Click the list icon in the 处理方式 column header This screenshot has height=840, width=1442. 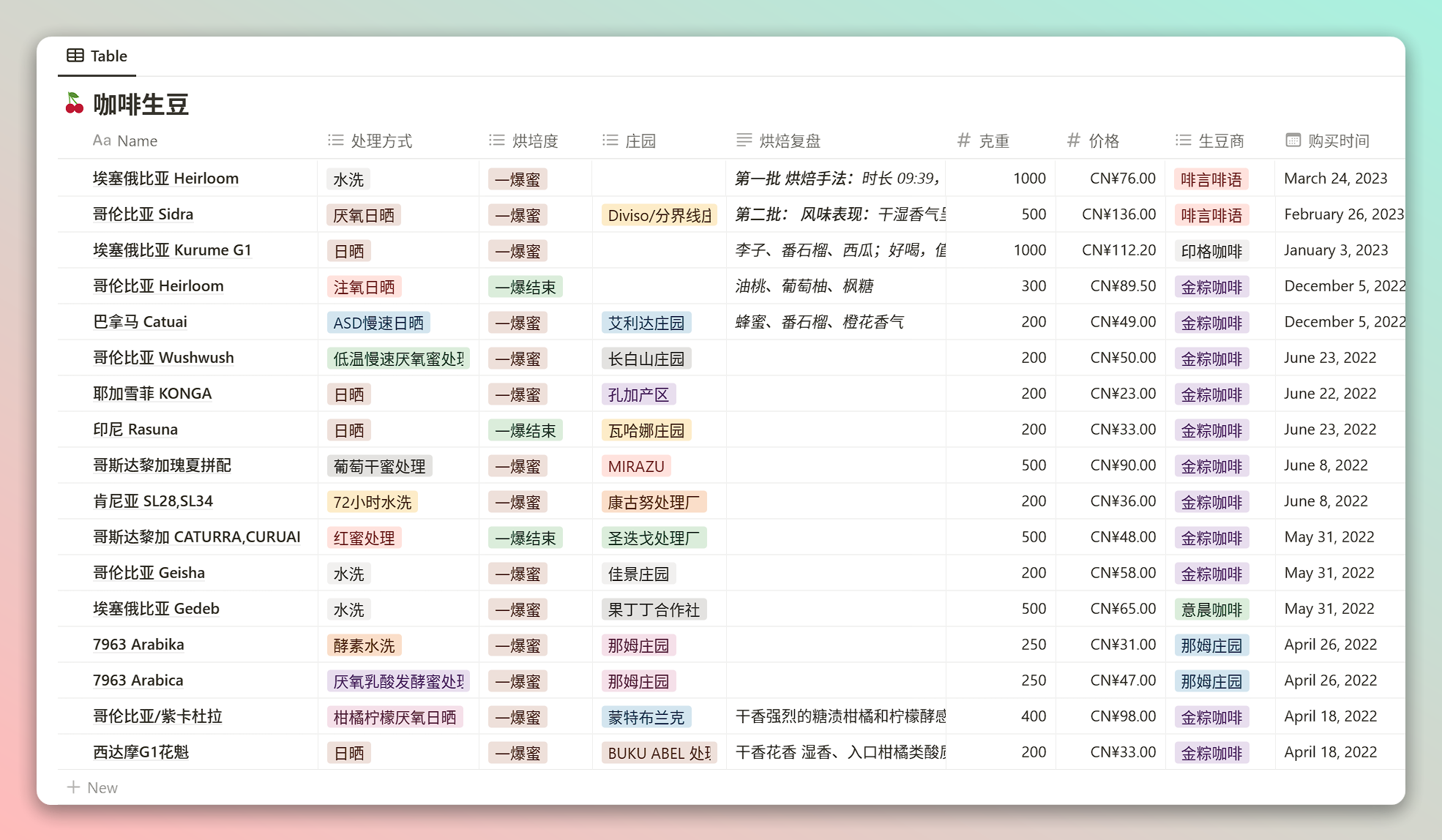click(335, 140)
